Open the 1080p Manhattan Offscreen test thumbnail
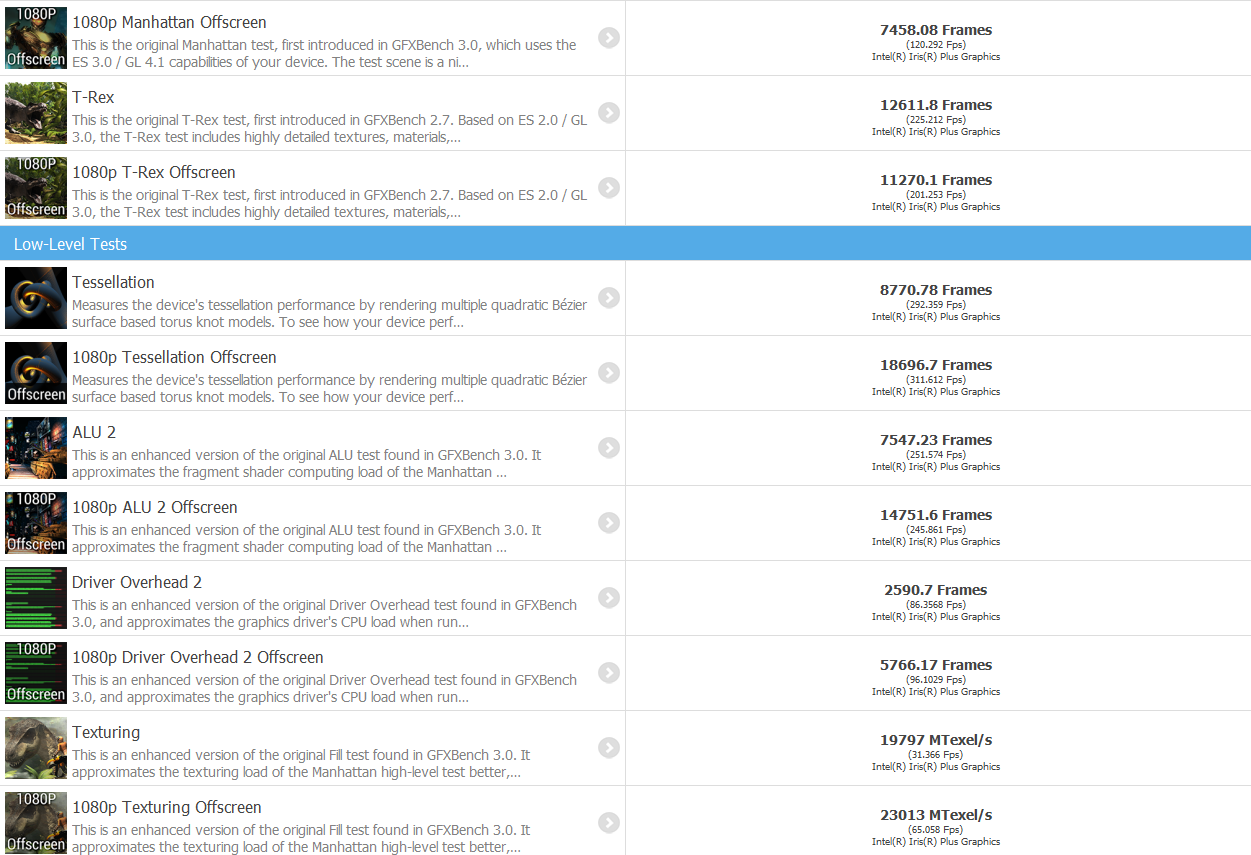 pyautogui.click(x=36, y=37)
